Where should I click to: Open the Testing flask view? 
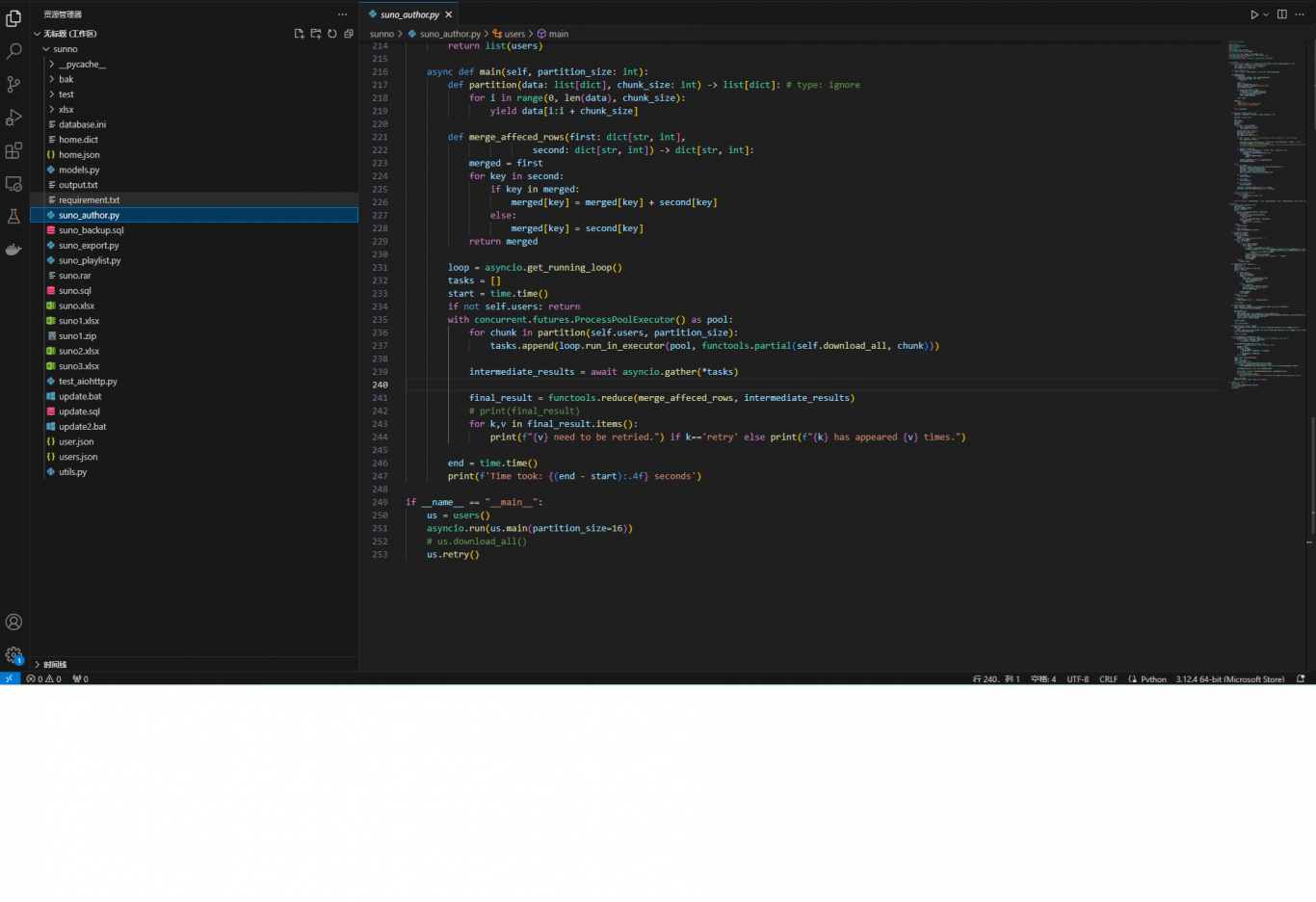point(13,216)
